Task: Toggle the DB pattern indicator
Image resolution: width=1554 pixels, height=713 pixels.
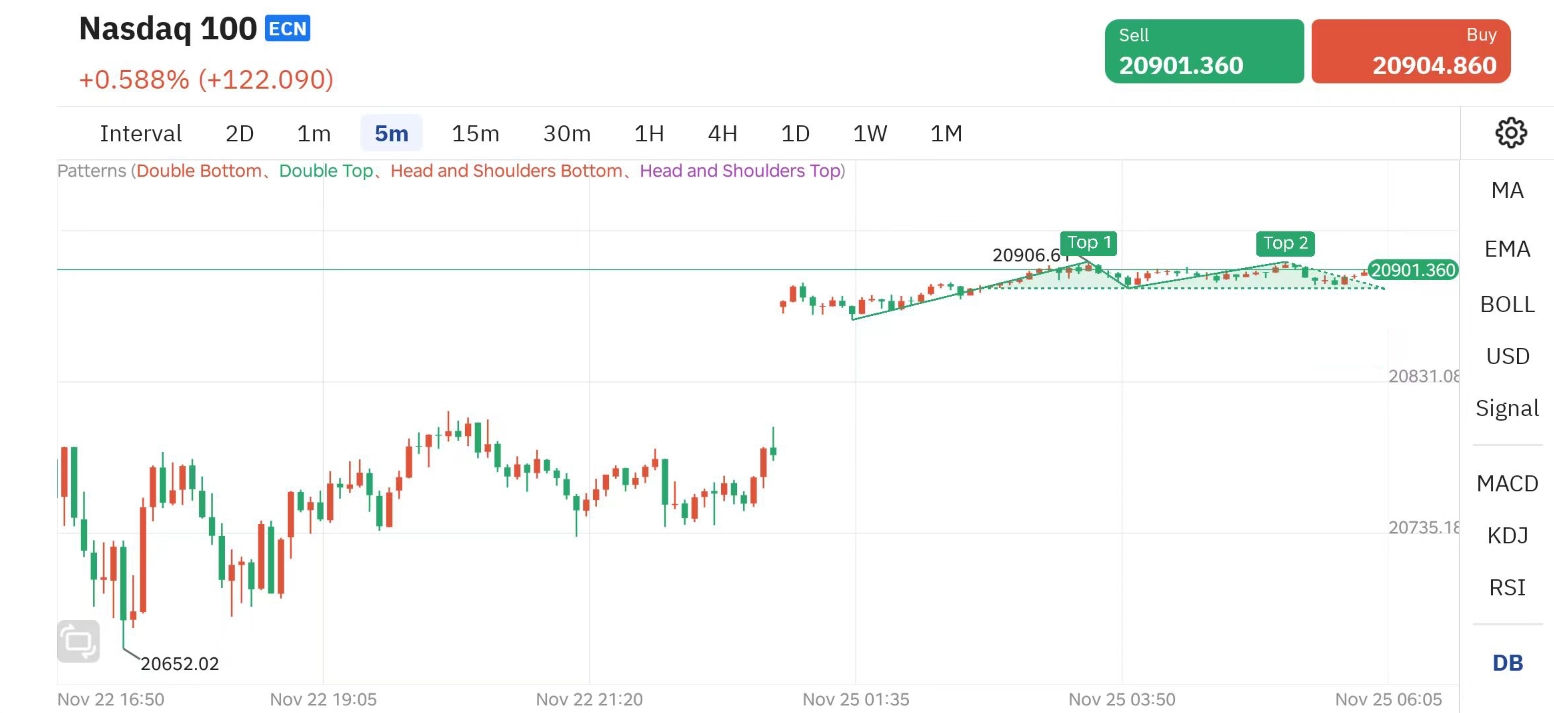Action: tap(1507, 662)
